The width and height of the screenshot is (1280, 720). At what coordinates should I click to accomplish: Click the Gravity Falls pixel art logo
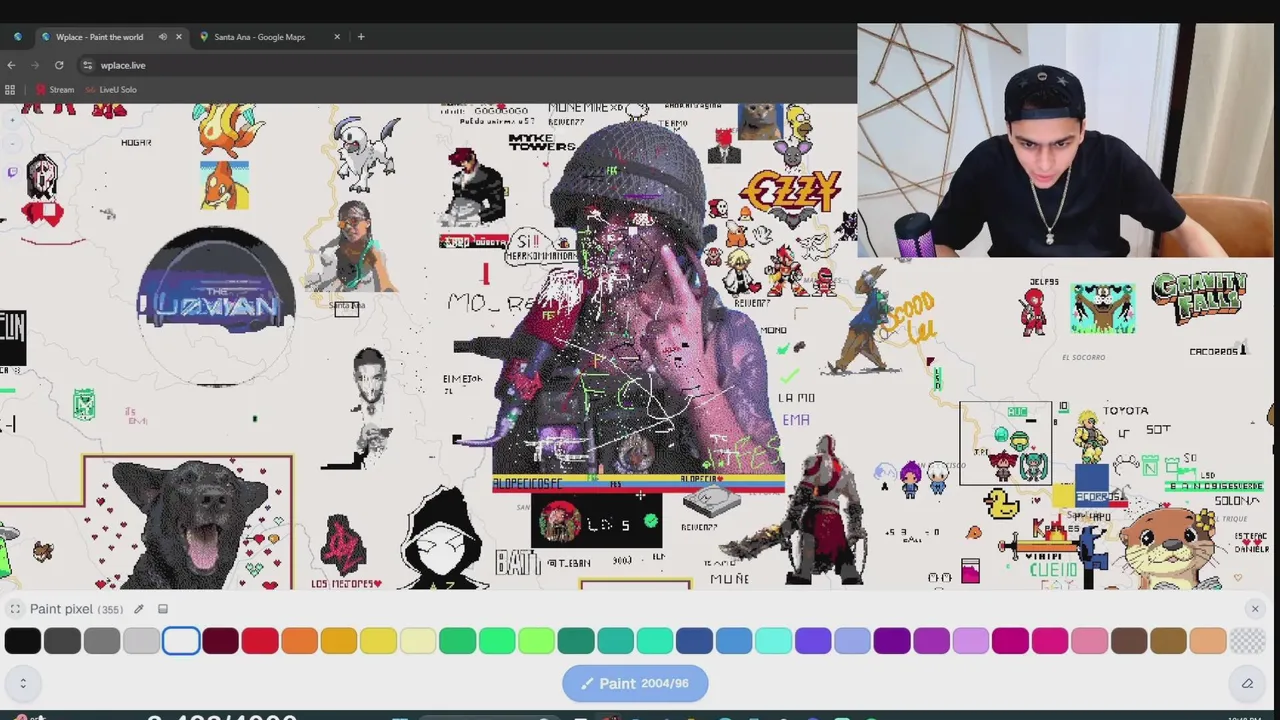click(1199, 297)
